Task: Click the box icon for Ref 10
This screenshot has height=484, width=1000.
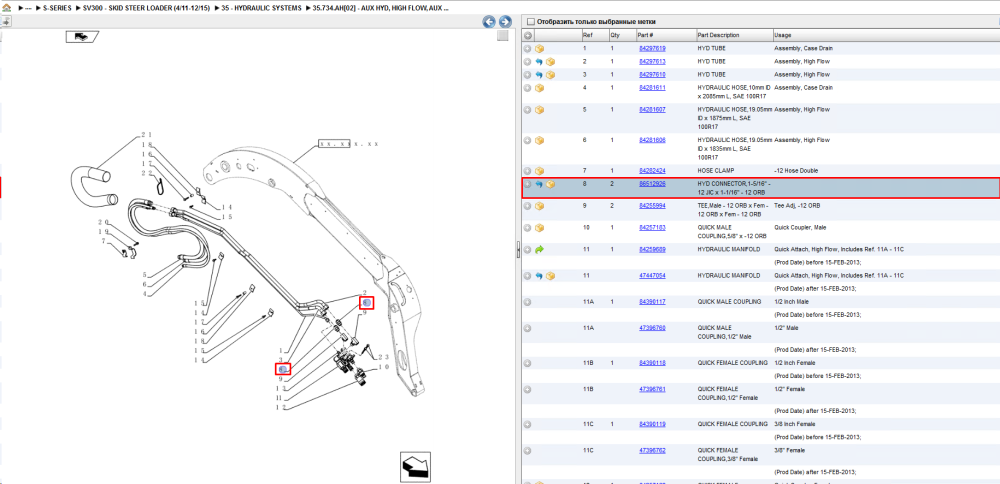Action: [539, 228]
